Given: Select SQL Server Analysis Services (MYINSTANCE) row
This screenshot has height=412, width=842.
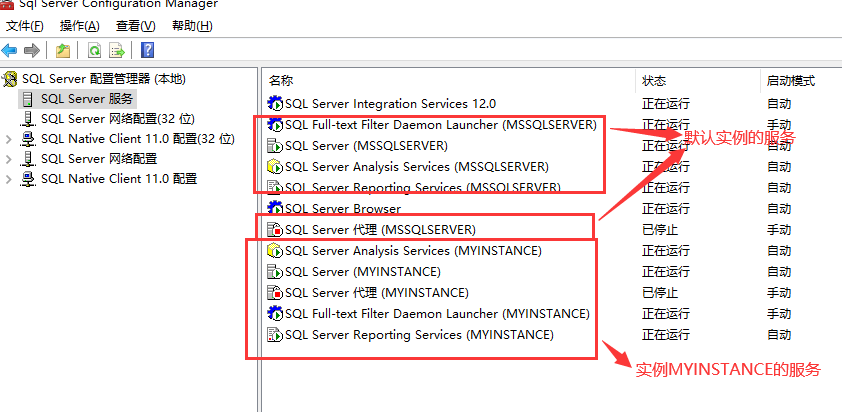Looking at the screenshot, I should (x=413, y=250).
